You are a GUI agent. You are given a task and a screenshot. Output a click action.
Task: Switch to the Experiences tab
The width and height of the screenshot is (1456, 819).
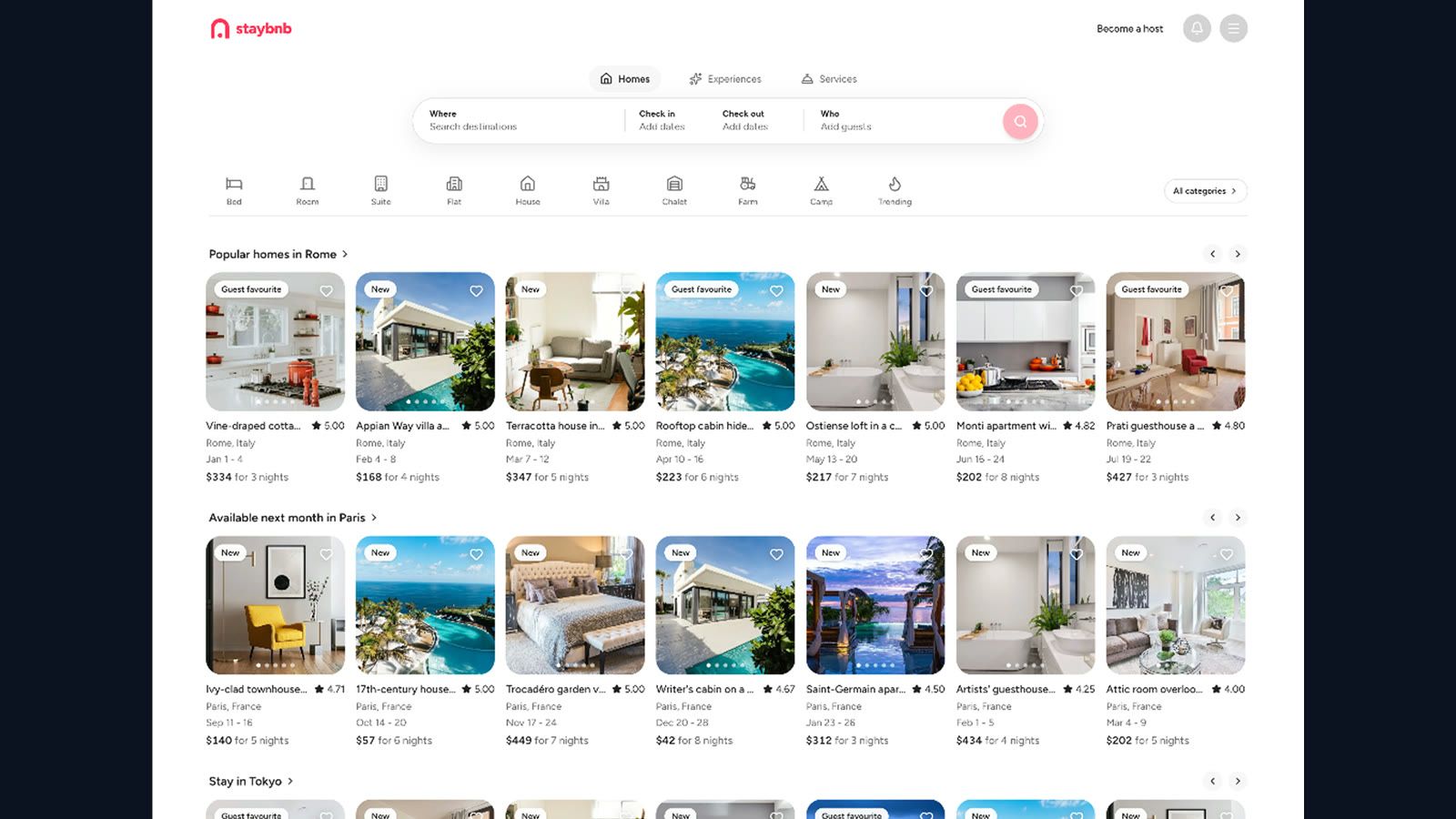pos(725,79)
